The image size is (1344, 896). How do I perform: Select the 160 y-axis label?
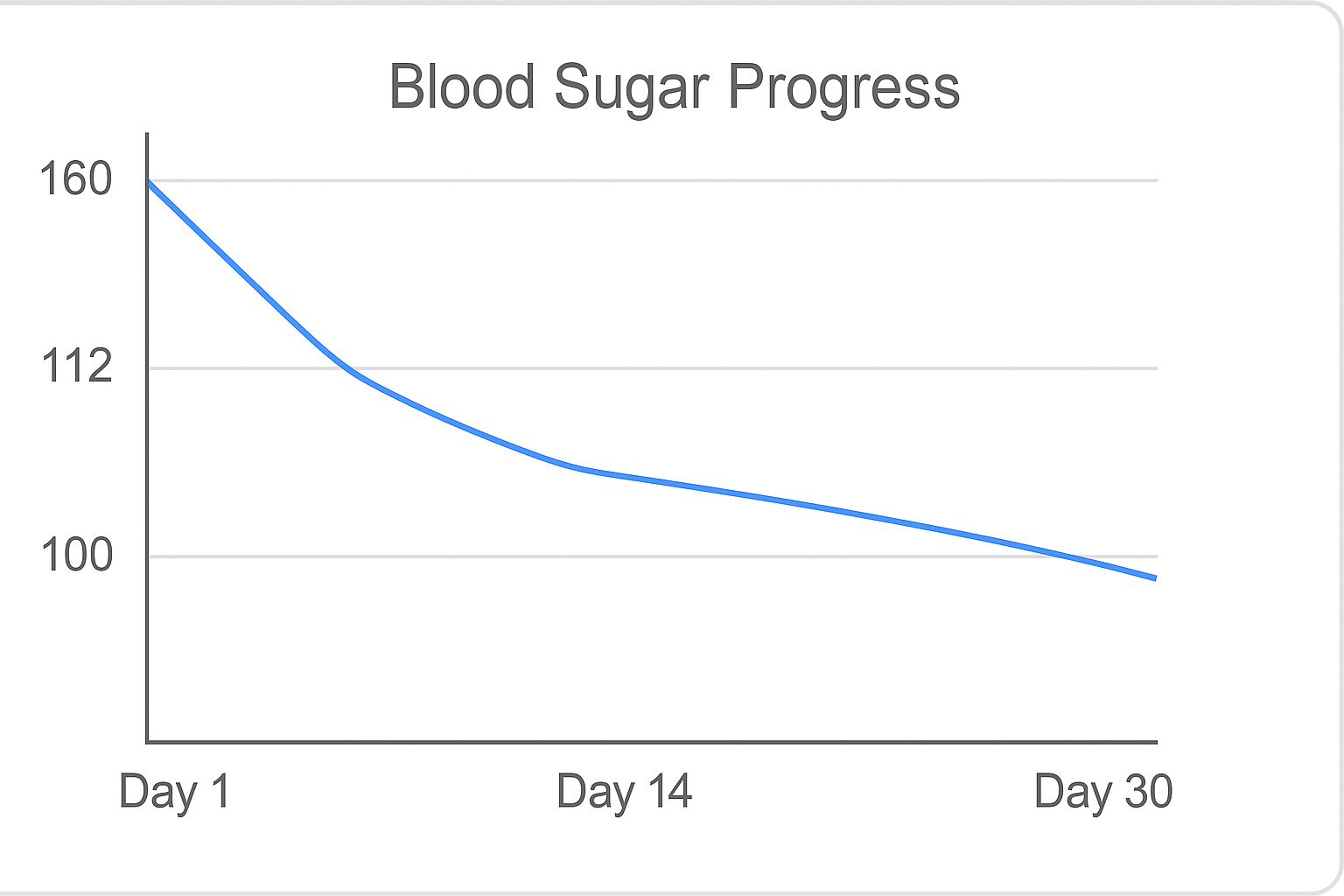(76, 180)
